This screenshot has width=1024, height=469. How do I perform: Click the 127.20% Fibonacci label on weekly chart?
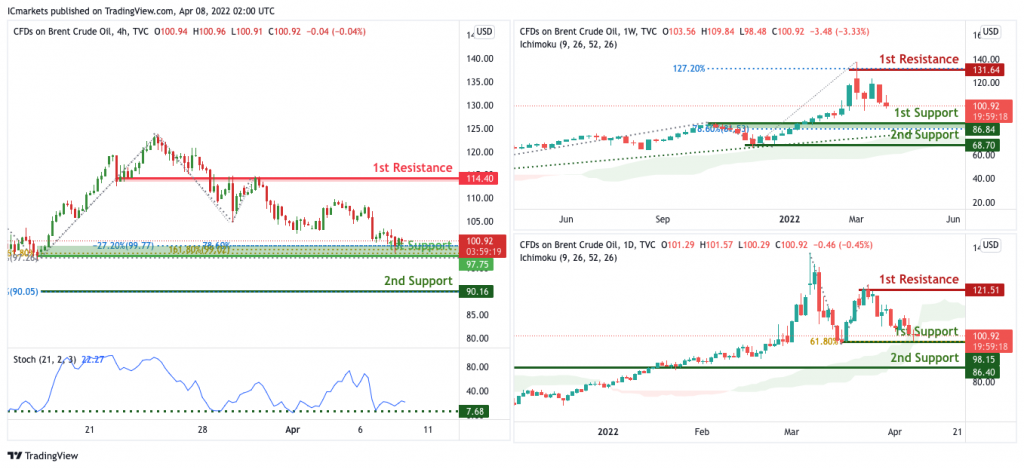coord(688,68)
